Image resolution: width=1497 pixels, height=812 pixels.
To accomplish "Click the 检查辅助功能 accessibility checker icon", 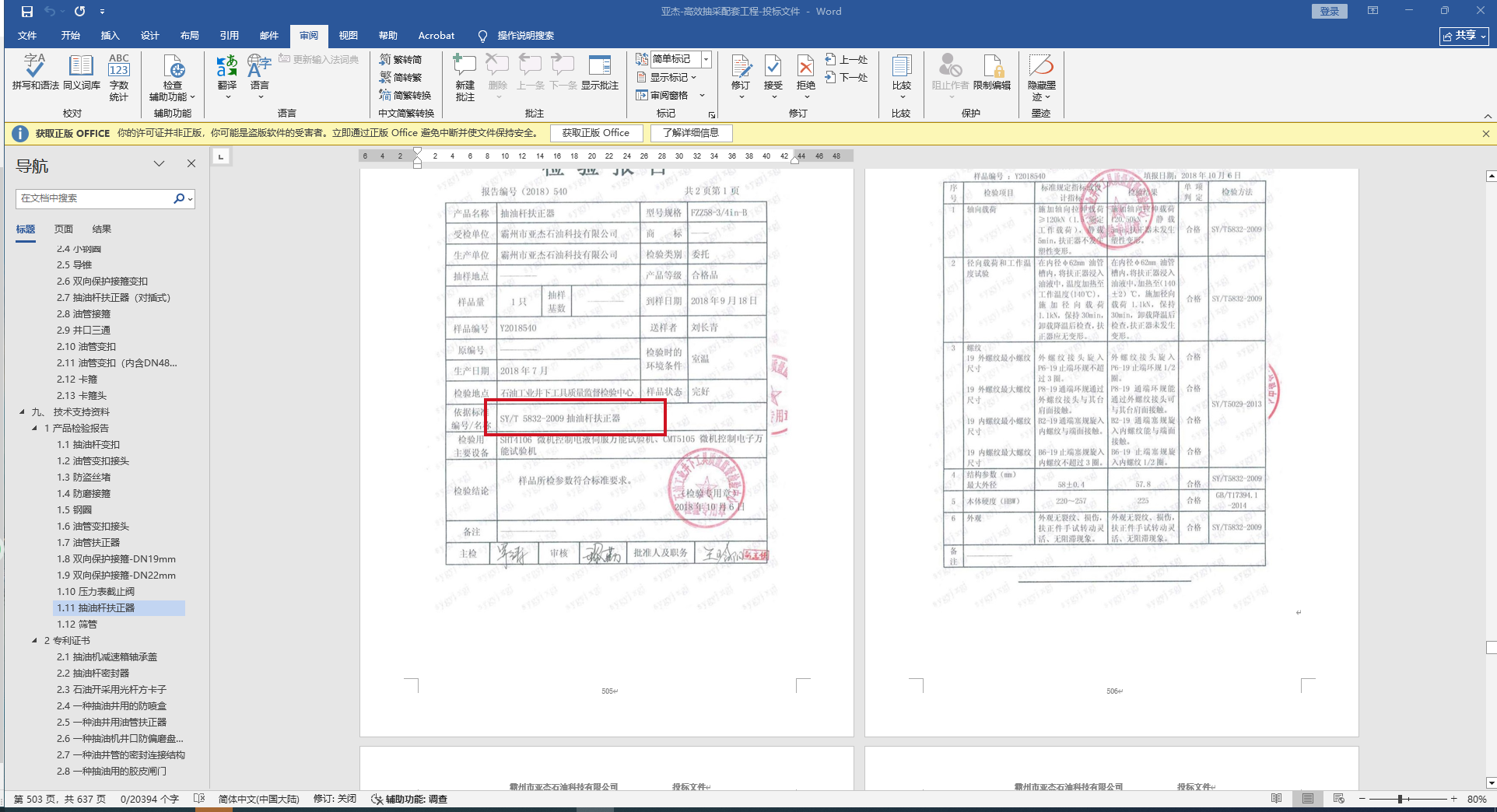I will 173,65.
